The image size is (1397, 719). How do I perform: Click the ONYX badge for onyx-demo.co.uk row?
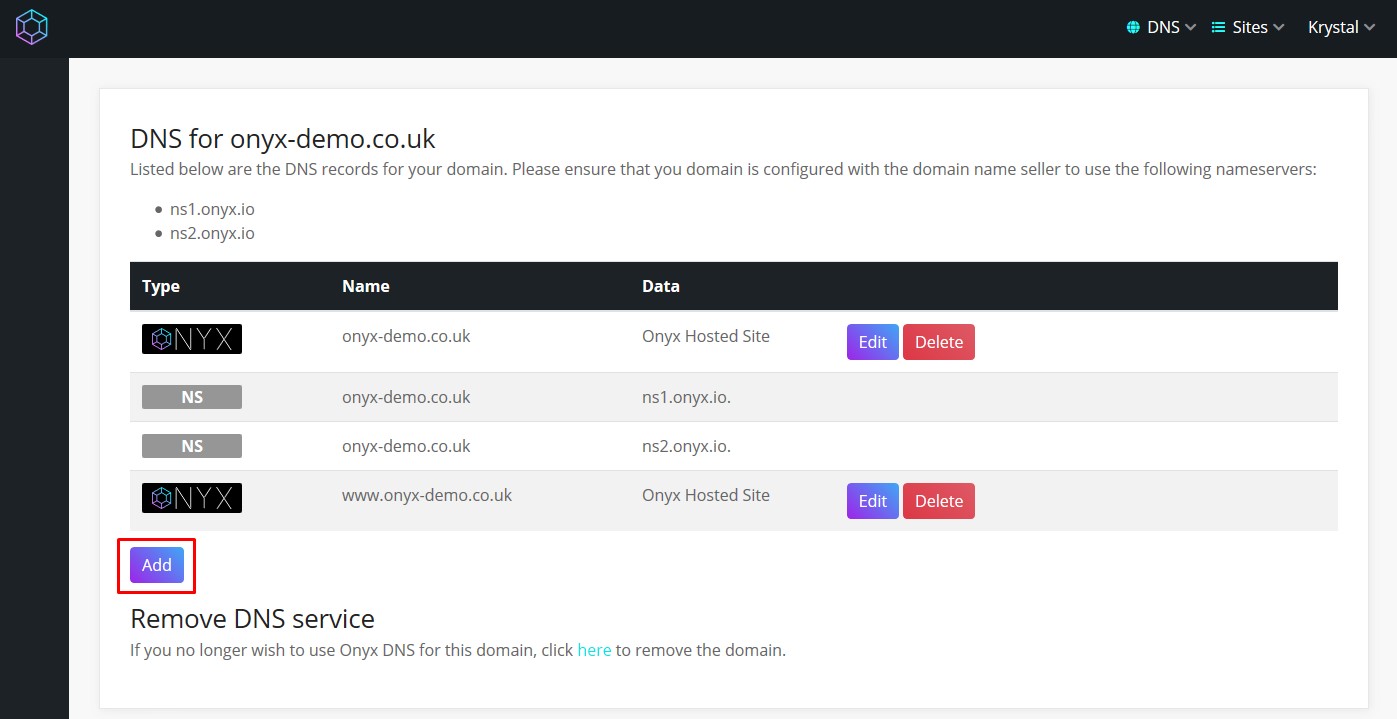192,339
